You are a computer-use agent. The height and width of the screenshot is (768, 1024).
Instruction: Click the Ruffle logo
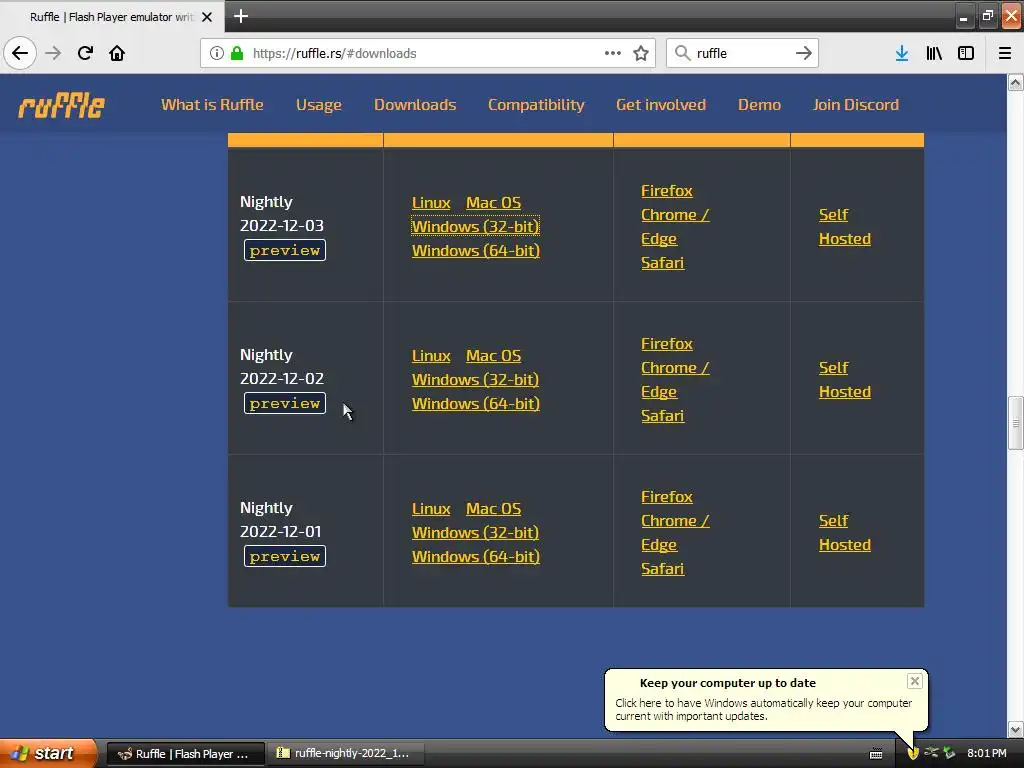click(61, 105)
